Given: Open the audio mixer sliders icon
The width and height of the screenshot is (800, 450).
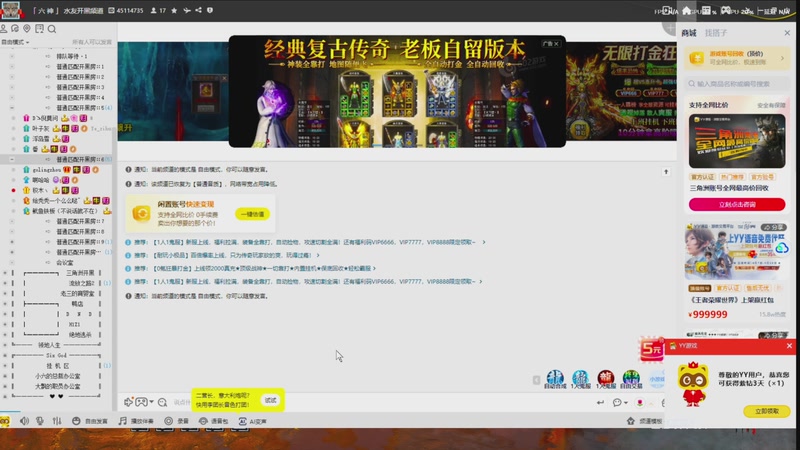Looking at the screenshot, I should point(57,421).
